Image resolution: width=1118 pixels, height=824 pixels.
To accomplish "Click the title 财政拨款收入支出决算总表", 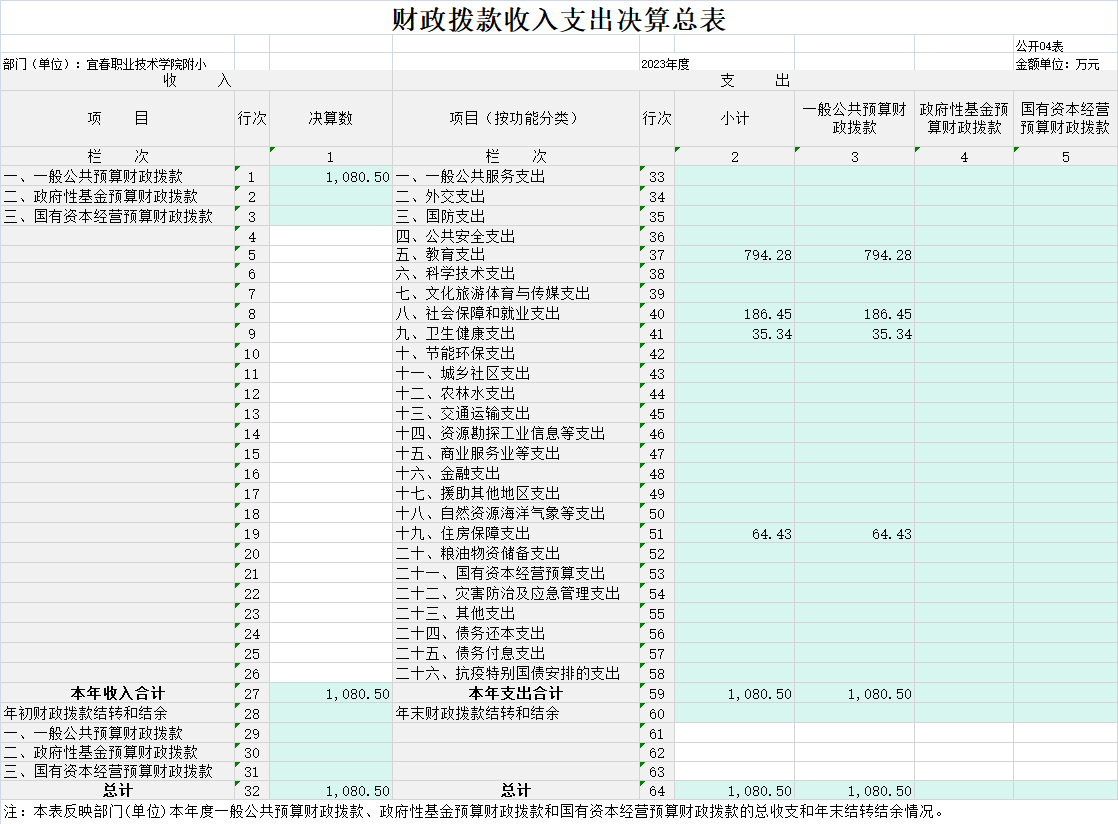I will click(559, 19).
